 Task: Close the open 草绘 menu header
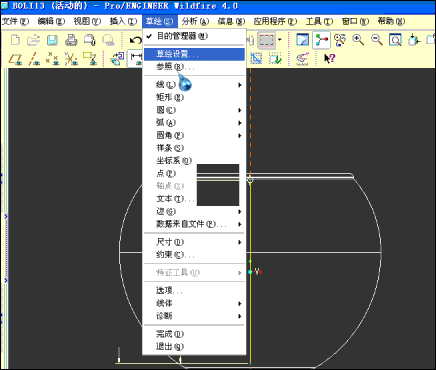[x=159, y=22]
